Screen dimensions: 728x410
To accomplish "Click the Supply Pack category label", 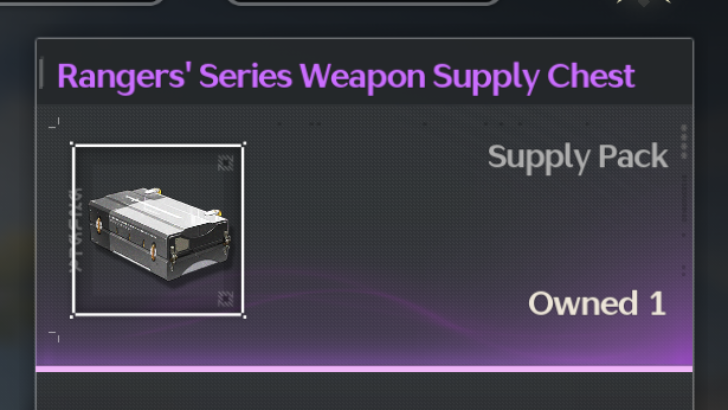I will [578, 157].
